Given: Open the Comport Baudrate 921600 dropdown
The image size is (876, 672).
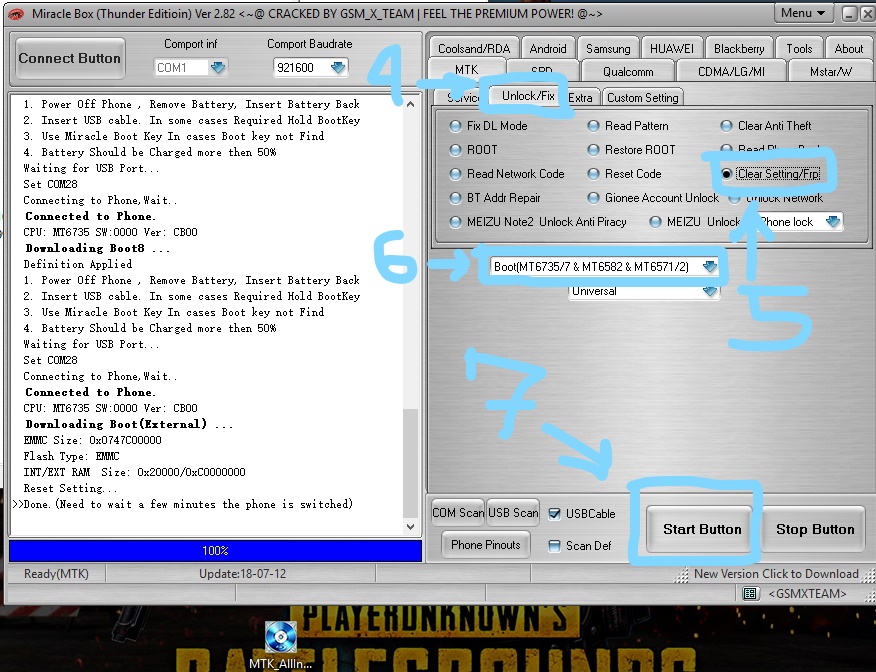Looking at the screenshot, I should point(337,68).
